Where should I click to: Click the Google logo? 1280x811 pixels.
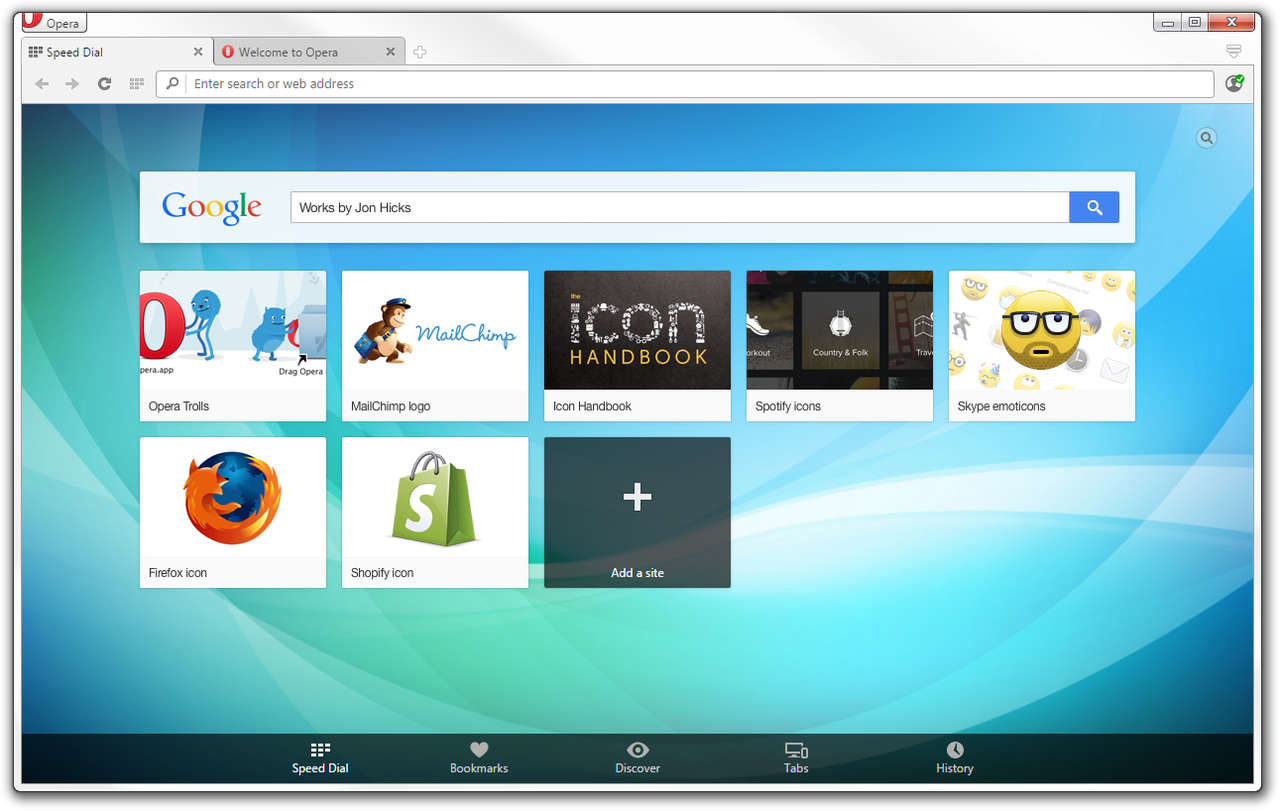(x=212, y=208)
